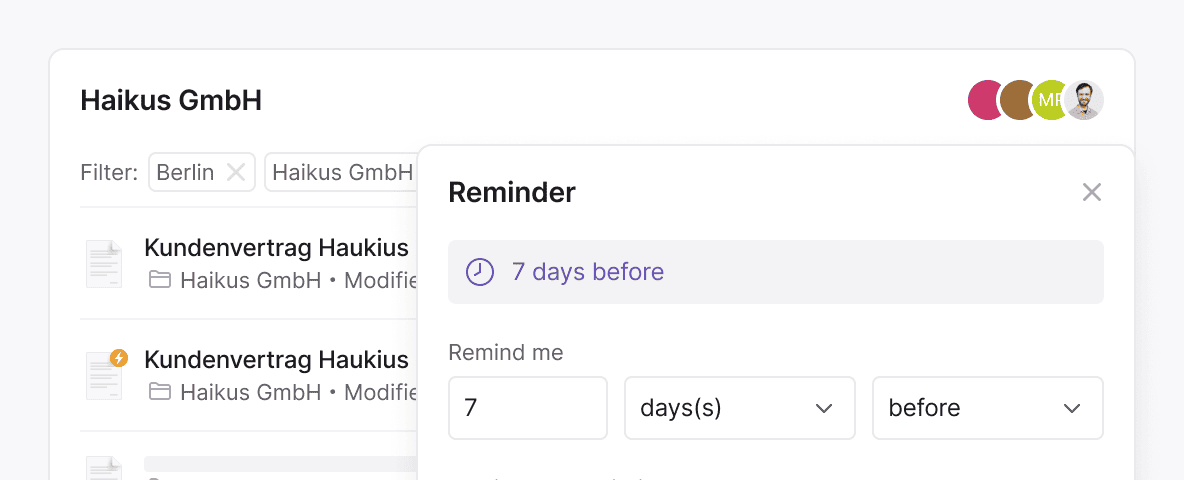Select the Haikus GmbH filter tag
The image size is (1184, 480).
click(x=341, y=172)
